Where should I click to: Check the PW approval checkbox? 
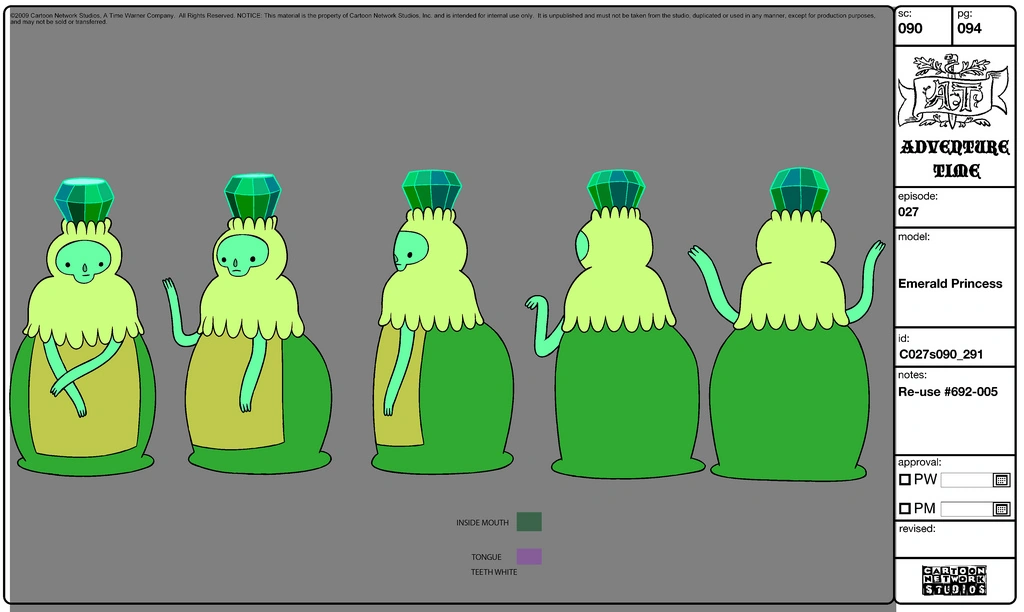(905, 479)
